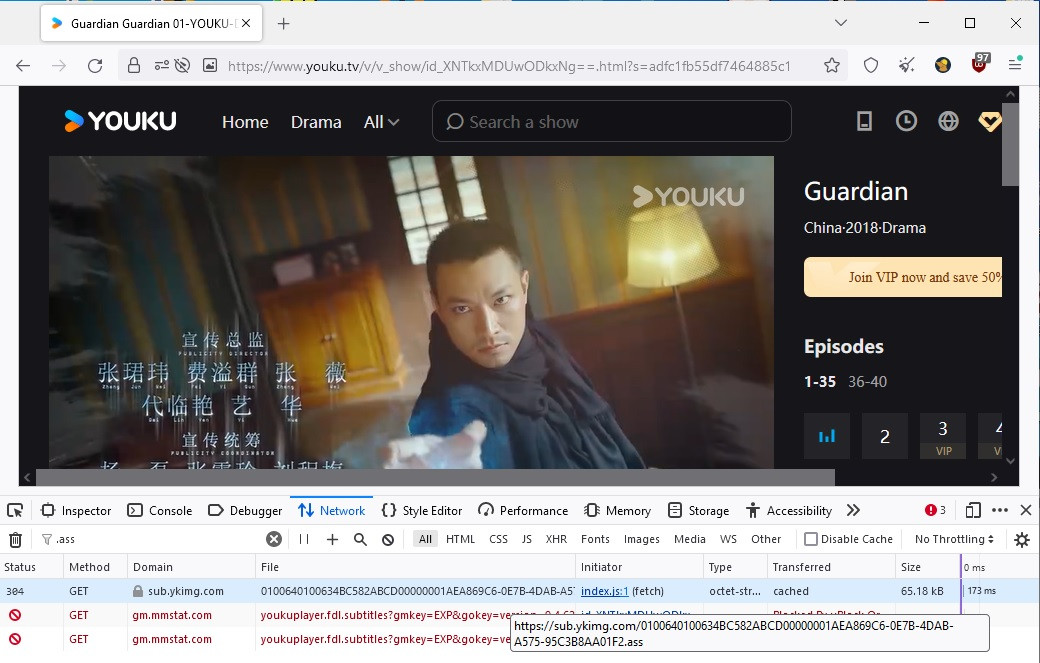Open request blocking icon
Viewport: 1040px width, 663px height.
pos(388,539)
